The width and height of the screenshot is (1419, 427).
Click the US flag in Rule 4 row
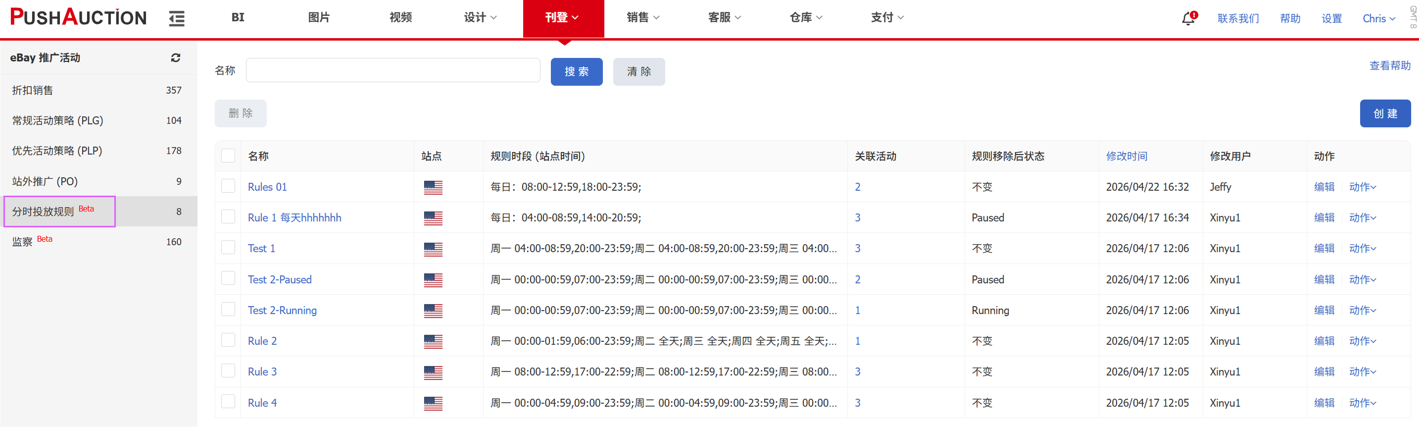(433, 403)
